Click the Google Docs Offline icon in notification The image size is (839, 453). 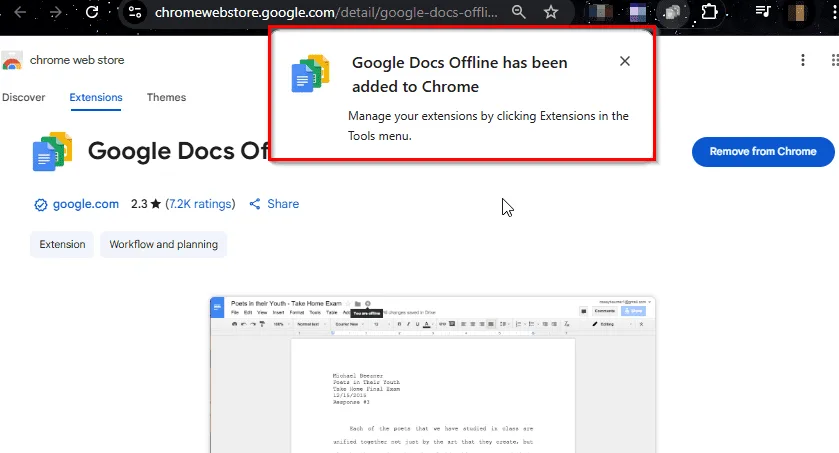310,73
